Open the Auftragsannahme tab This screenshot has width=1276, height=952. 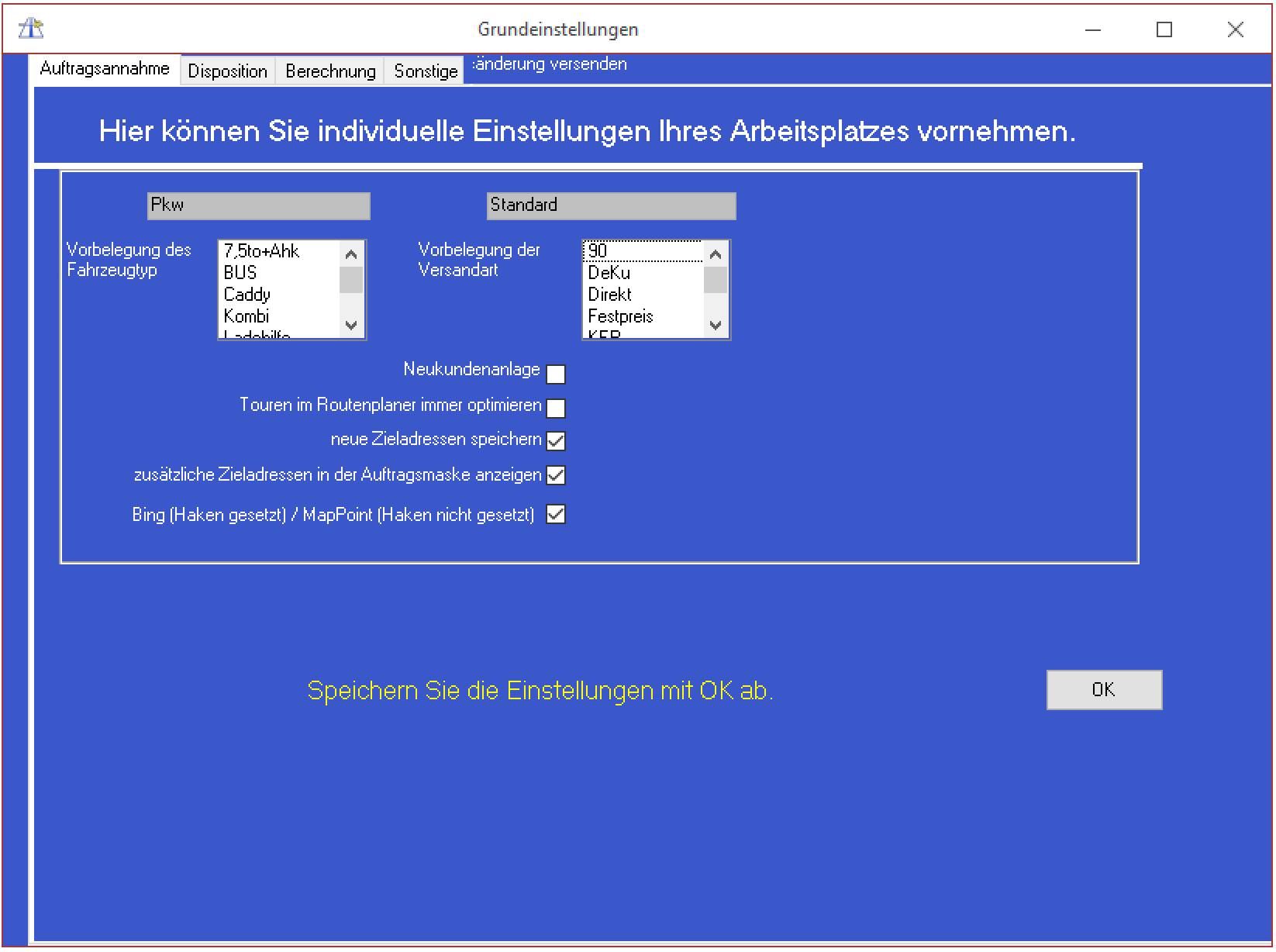105,69
